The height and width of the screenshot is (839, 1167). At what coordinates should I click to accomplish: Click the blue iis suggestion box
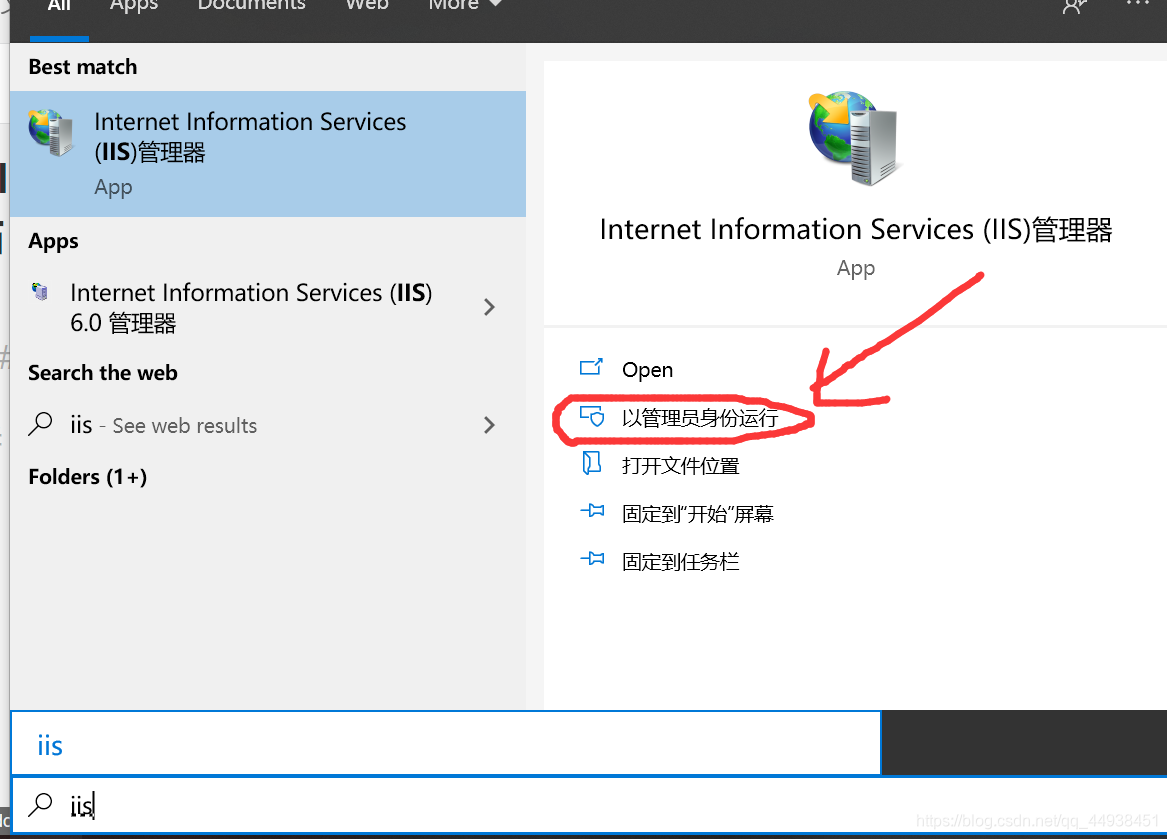pos(446,743)
